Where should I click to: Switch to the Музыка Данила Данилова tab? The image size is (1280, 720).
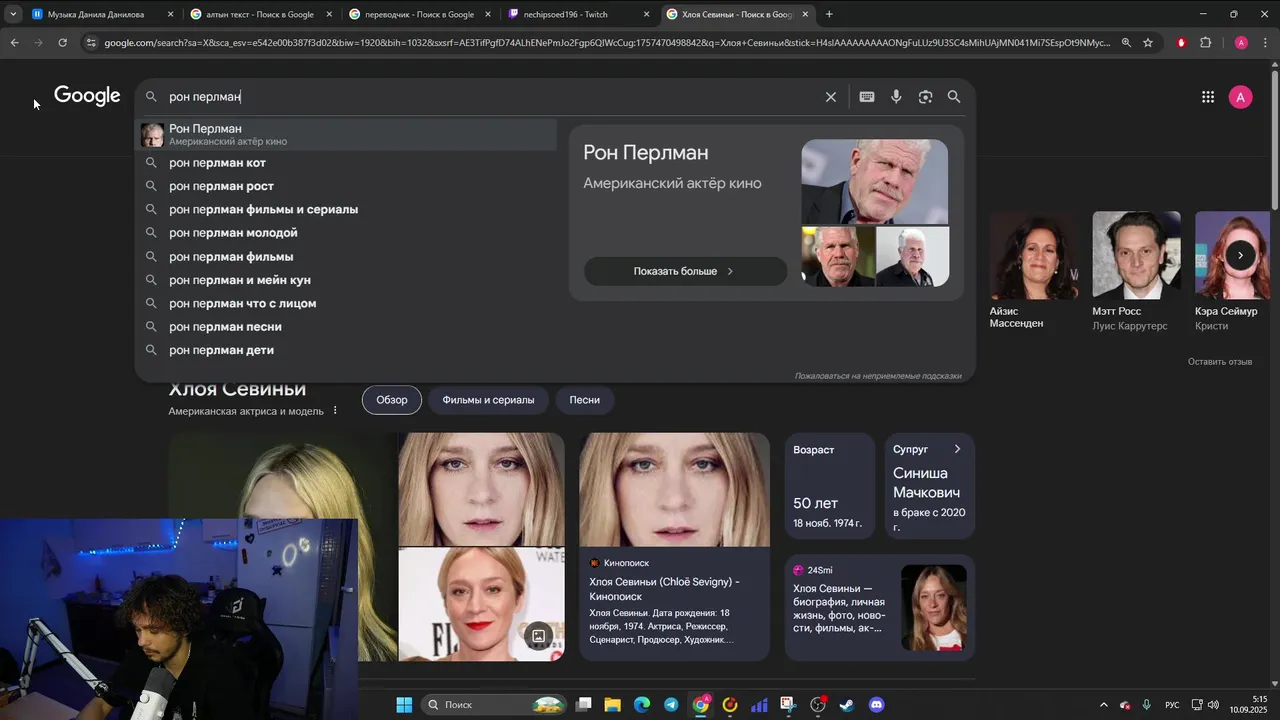click(103, 14)
